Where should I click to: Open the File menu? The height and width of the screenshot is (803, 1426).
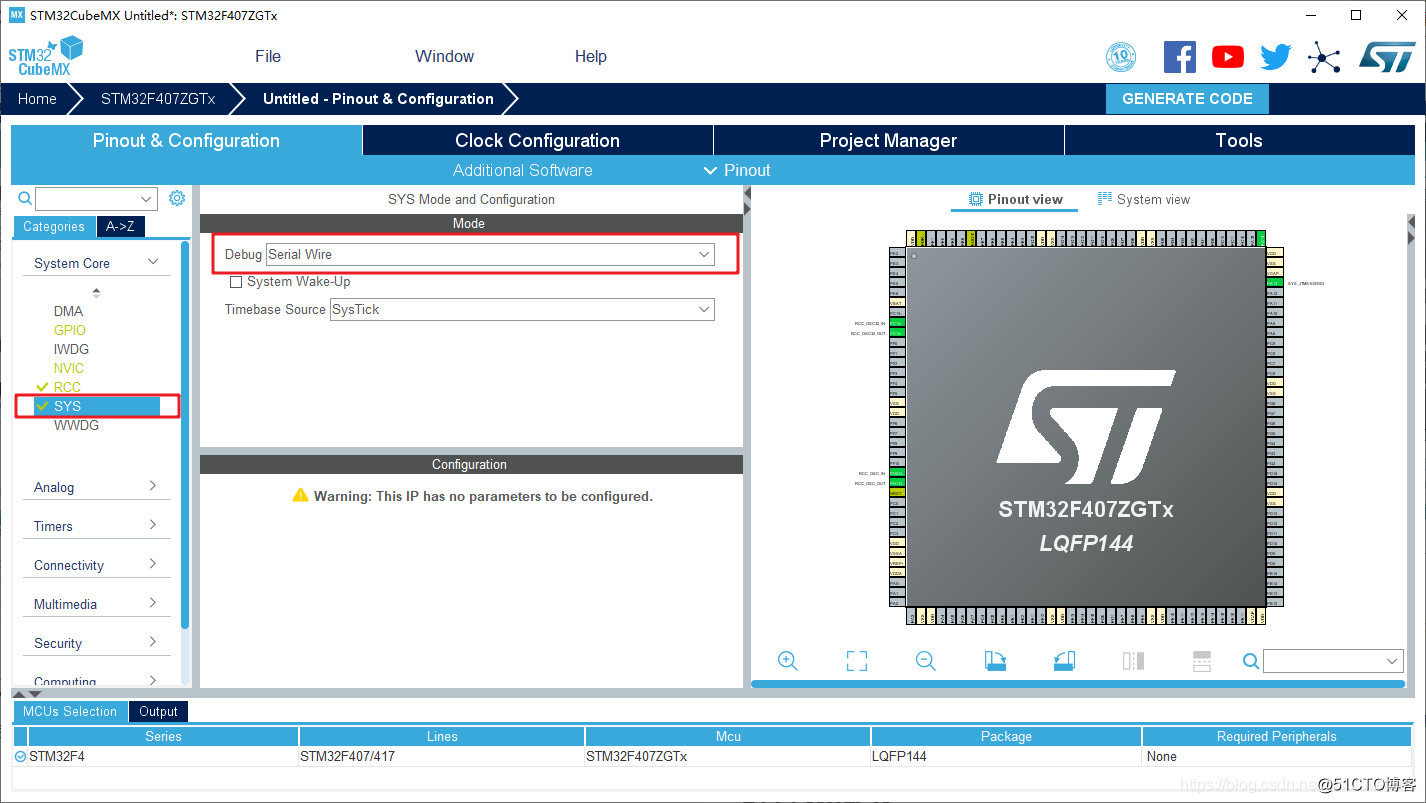tap(268, 57)
